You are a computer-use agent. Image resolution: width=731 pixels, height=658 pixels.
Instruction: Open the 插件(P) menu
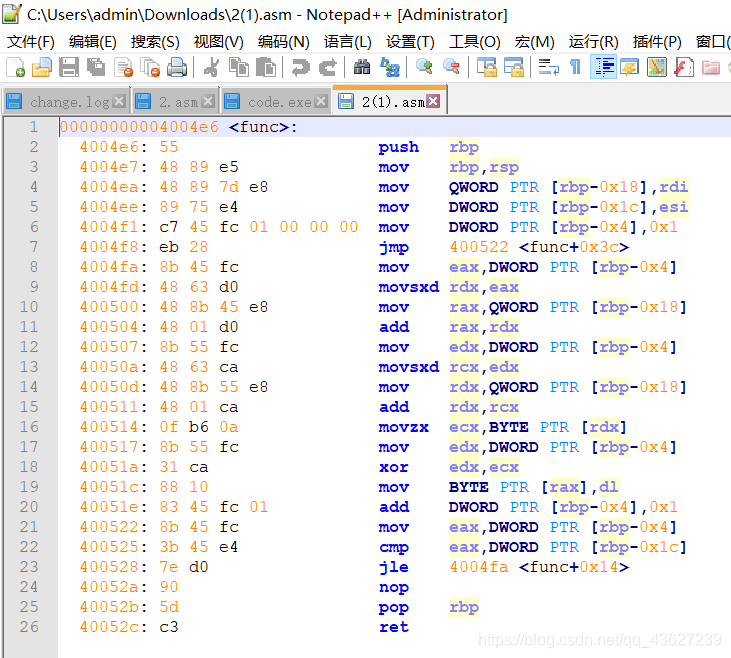point(657,42)
